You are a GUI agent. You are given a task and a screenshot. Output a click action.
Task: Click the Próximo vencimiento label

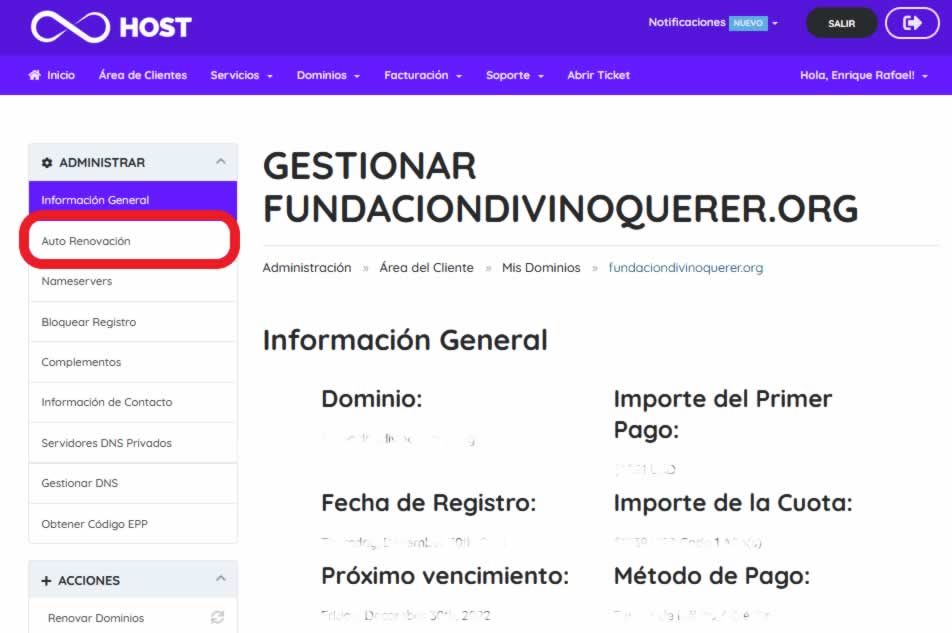[445, 575]
